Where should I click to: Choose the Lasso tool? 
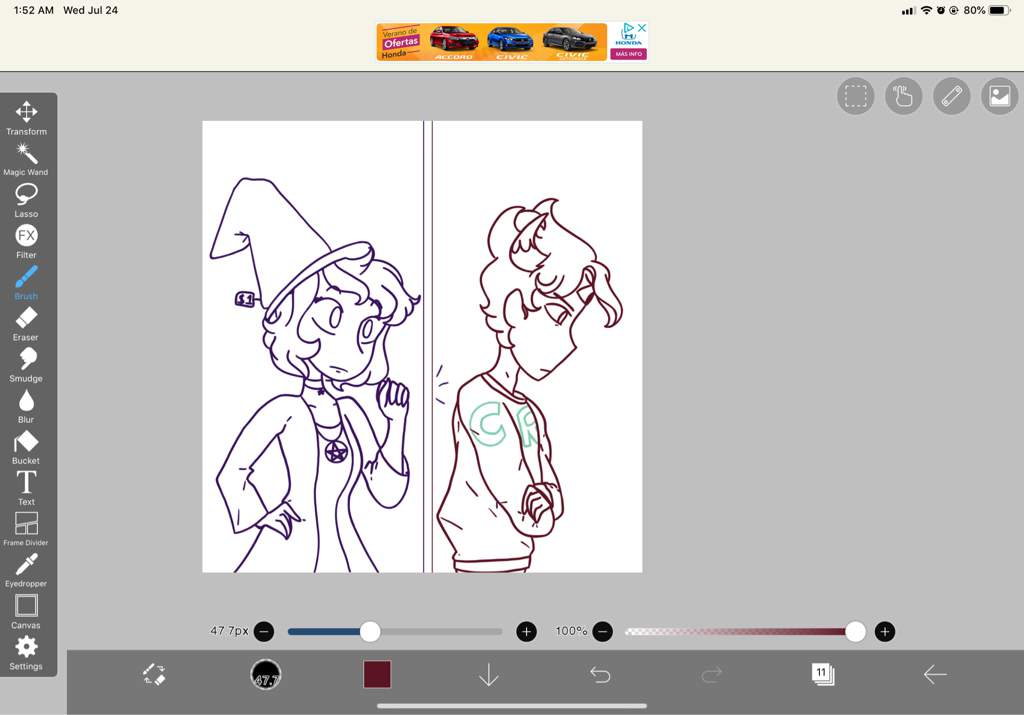tap(26, 200)
